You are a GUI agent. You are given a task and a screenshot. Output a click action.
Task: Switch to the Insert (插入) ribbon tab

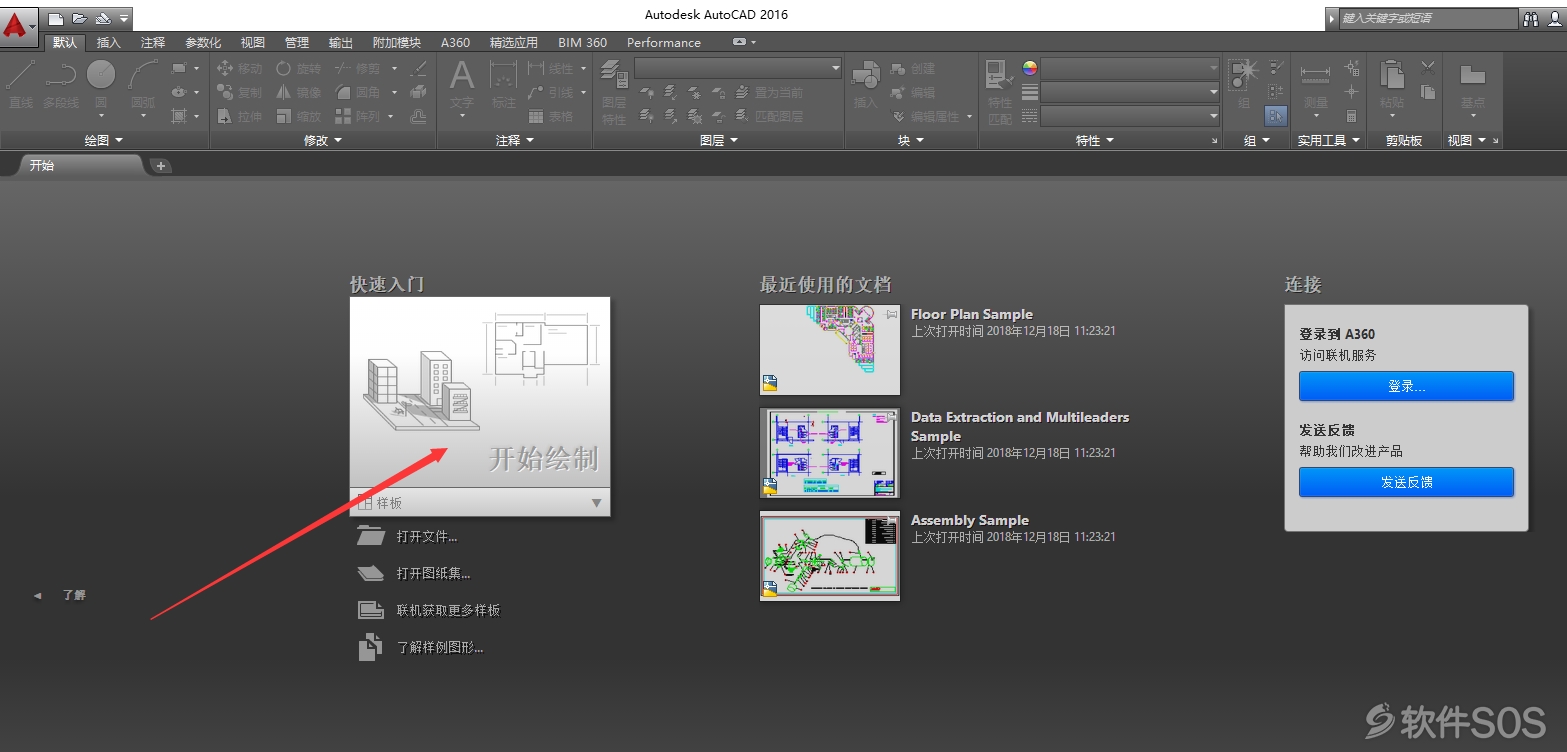coord(108,43)
